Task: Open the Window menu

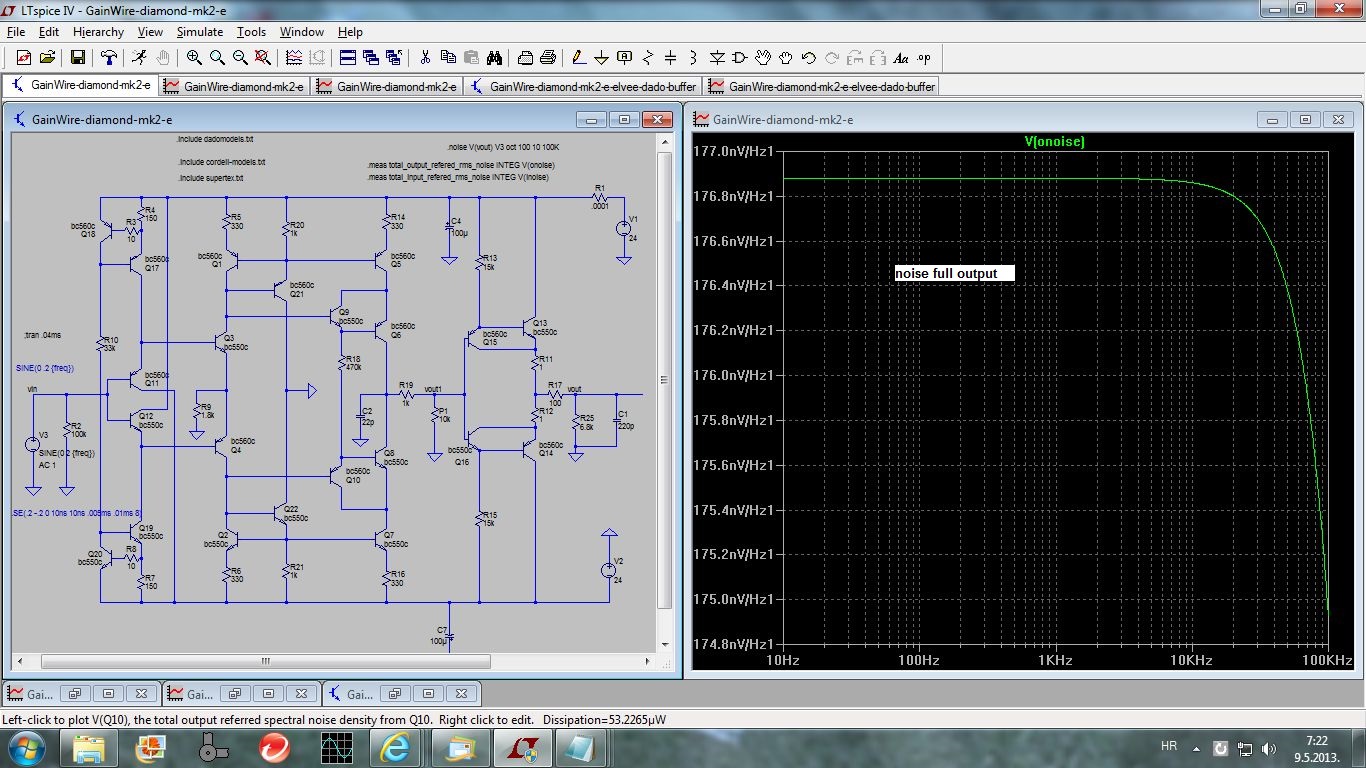Action: (302, 32)
